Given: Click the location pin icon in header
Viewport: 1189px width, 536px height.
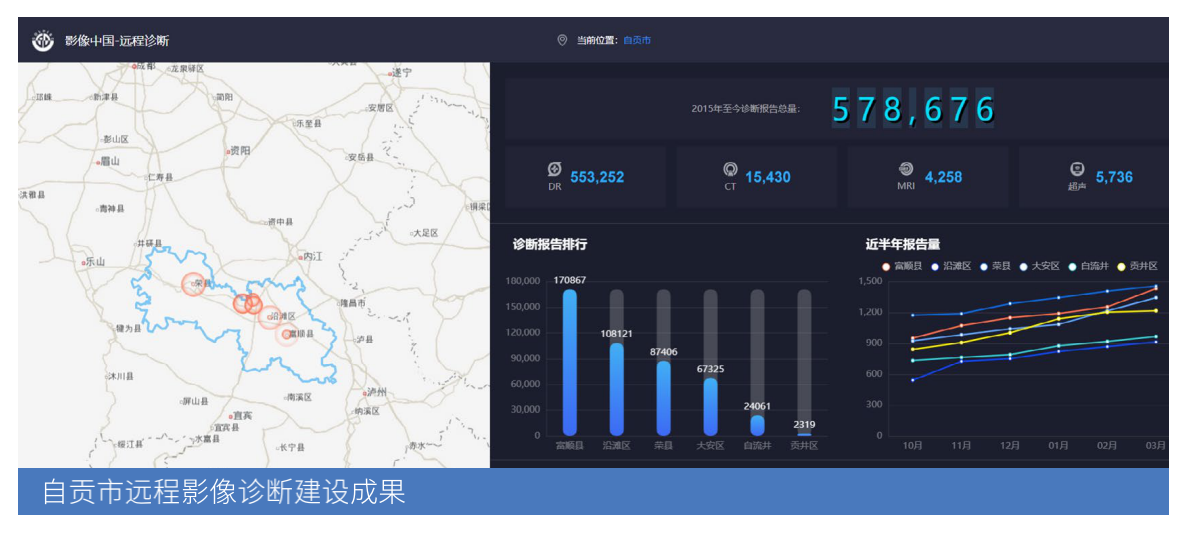Looking at the screenshot, I should click(562, 41).
